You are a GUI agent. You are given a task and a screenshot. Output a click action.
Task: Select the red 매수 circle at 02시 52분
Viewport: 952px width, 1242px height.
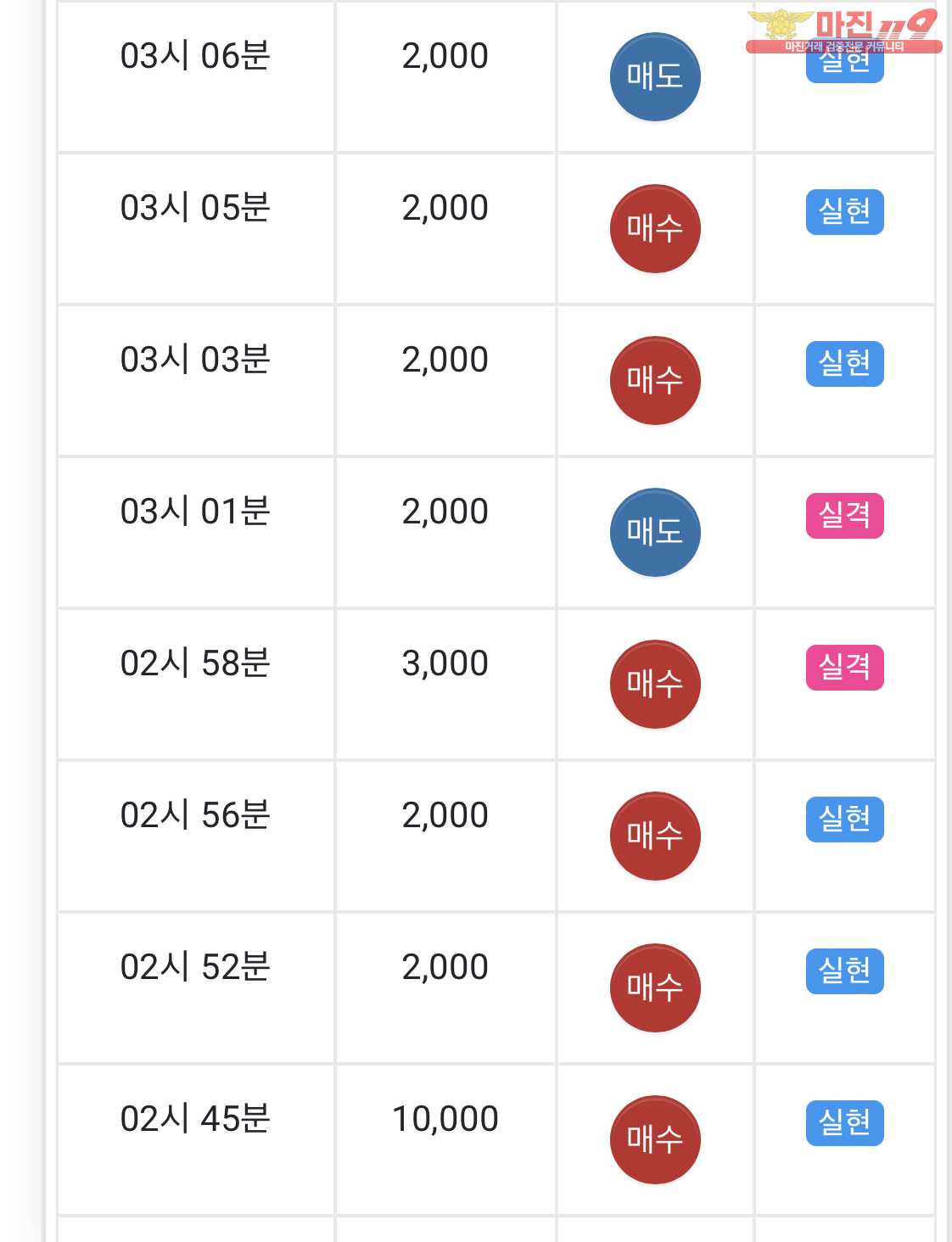(655, 988)
